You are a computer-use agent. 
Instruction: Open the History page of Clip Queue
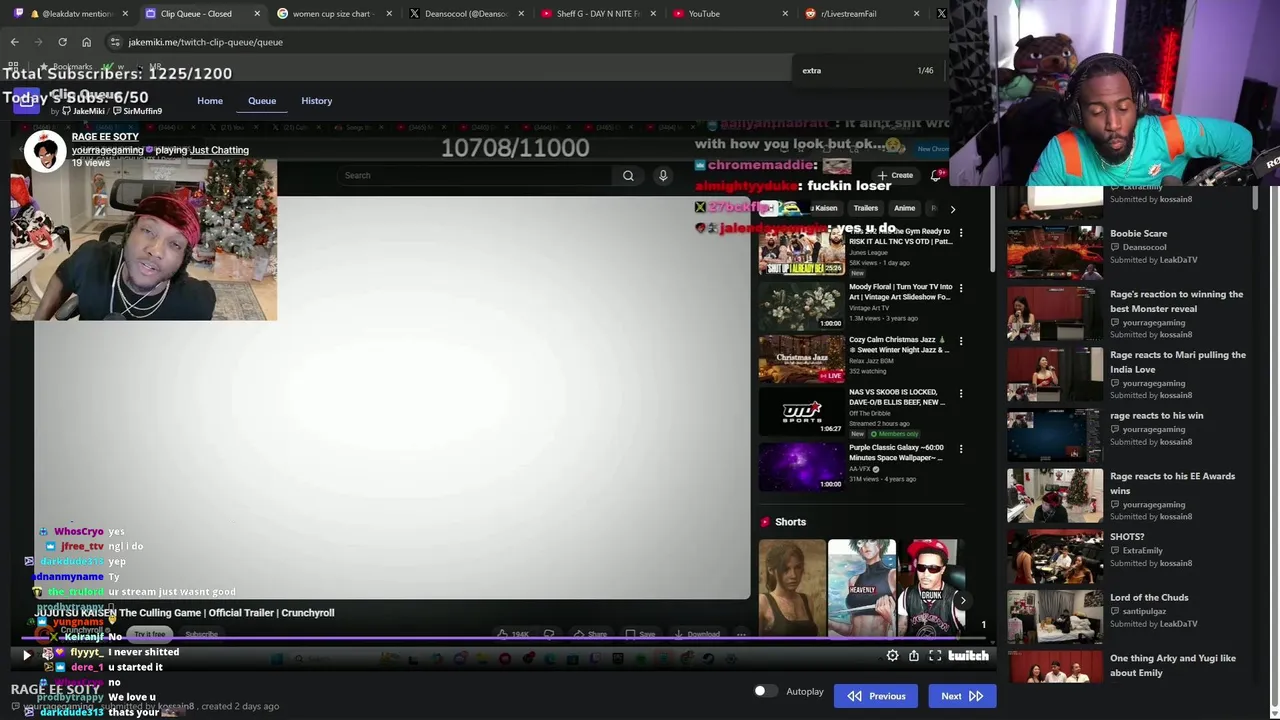(316, 101)
